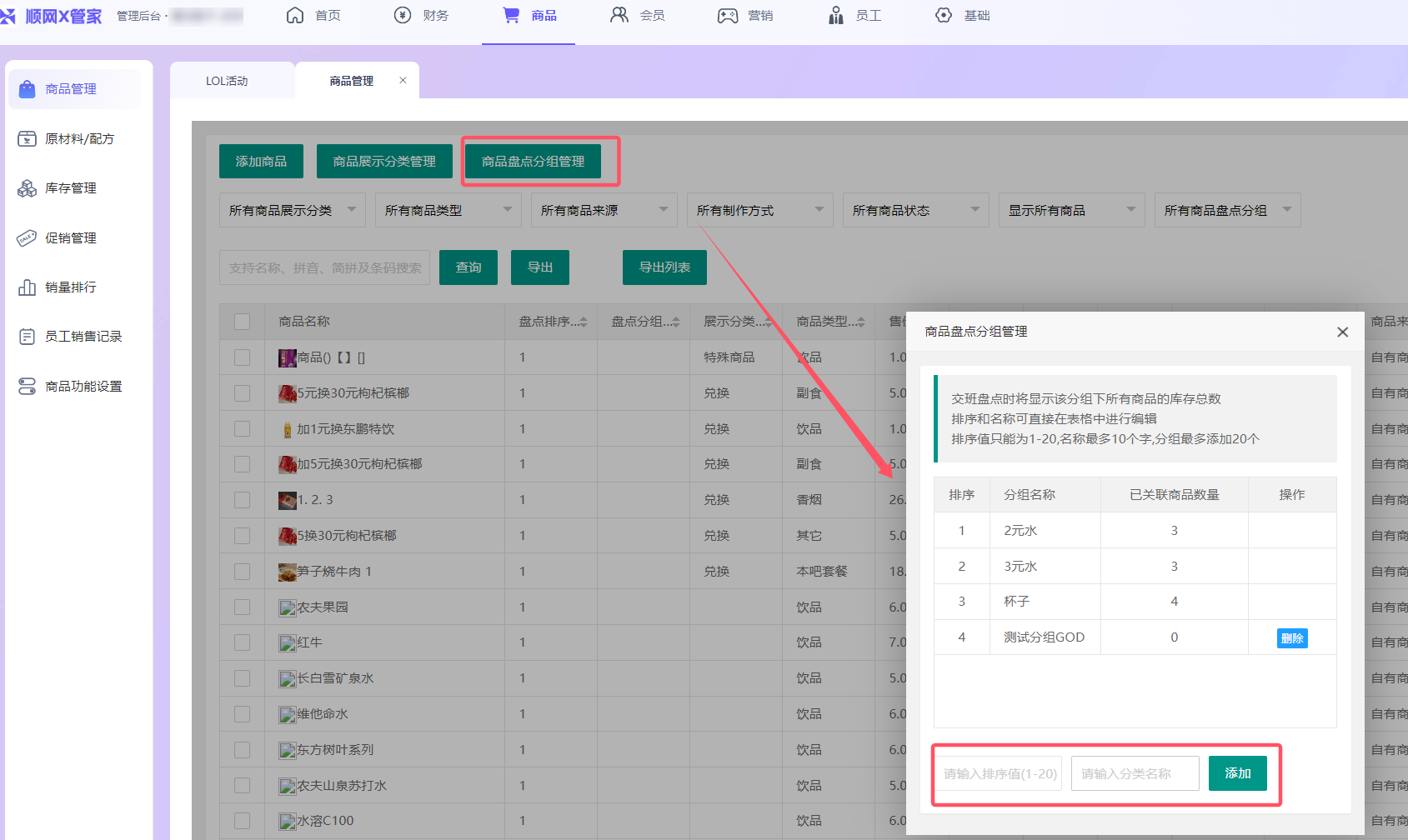
Task: Expand the 所有商品盘点分组 dropdown
Action: (x=1227, y=211)
